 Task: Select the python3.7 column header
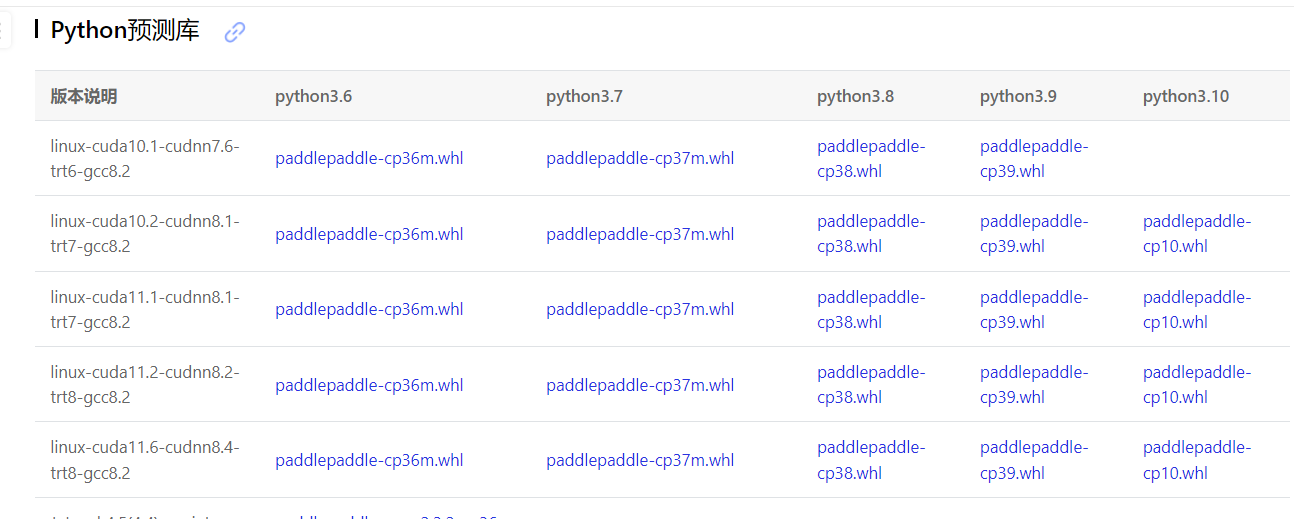tap(585, 96)
